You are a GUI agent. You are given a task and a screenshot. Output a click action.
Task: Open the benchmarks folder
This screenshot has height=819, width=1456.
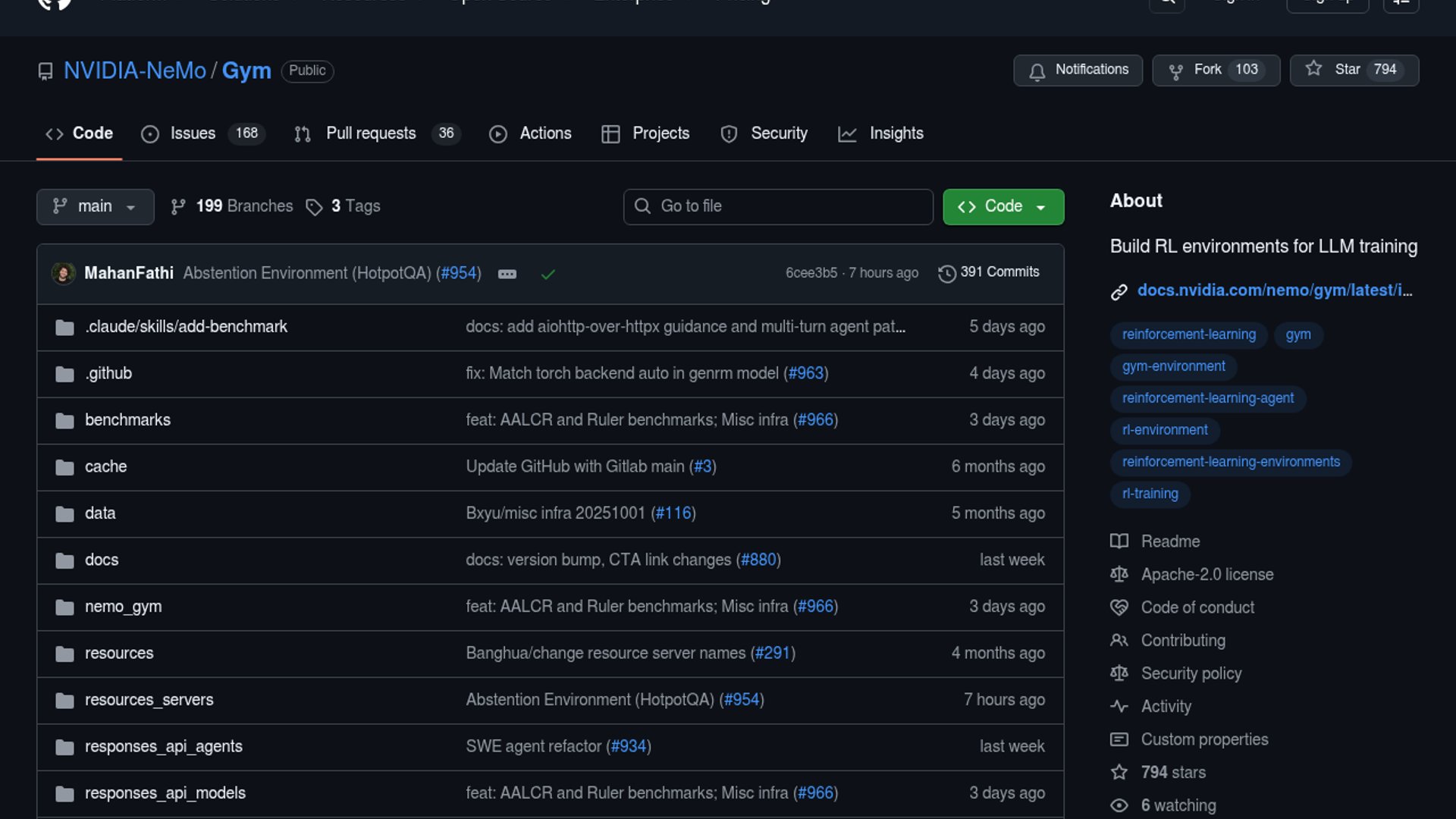pyautogui.click(x=127, y=420)
